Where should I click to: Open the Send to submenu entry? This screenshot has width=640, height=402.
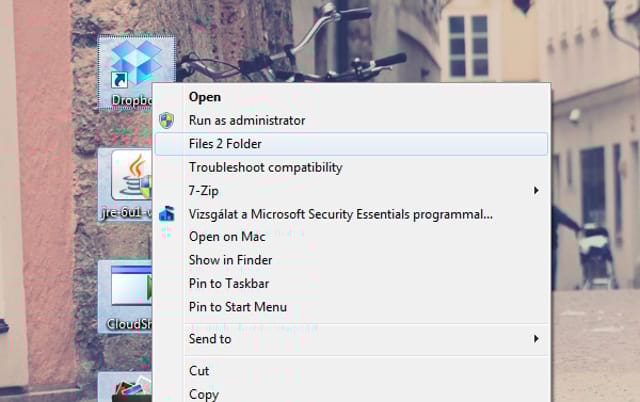[x=351, y=339]
